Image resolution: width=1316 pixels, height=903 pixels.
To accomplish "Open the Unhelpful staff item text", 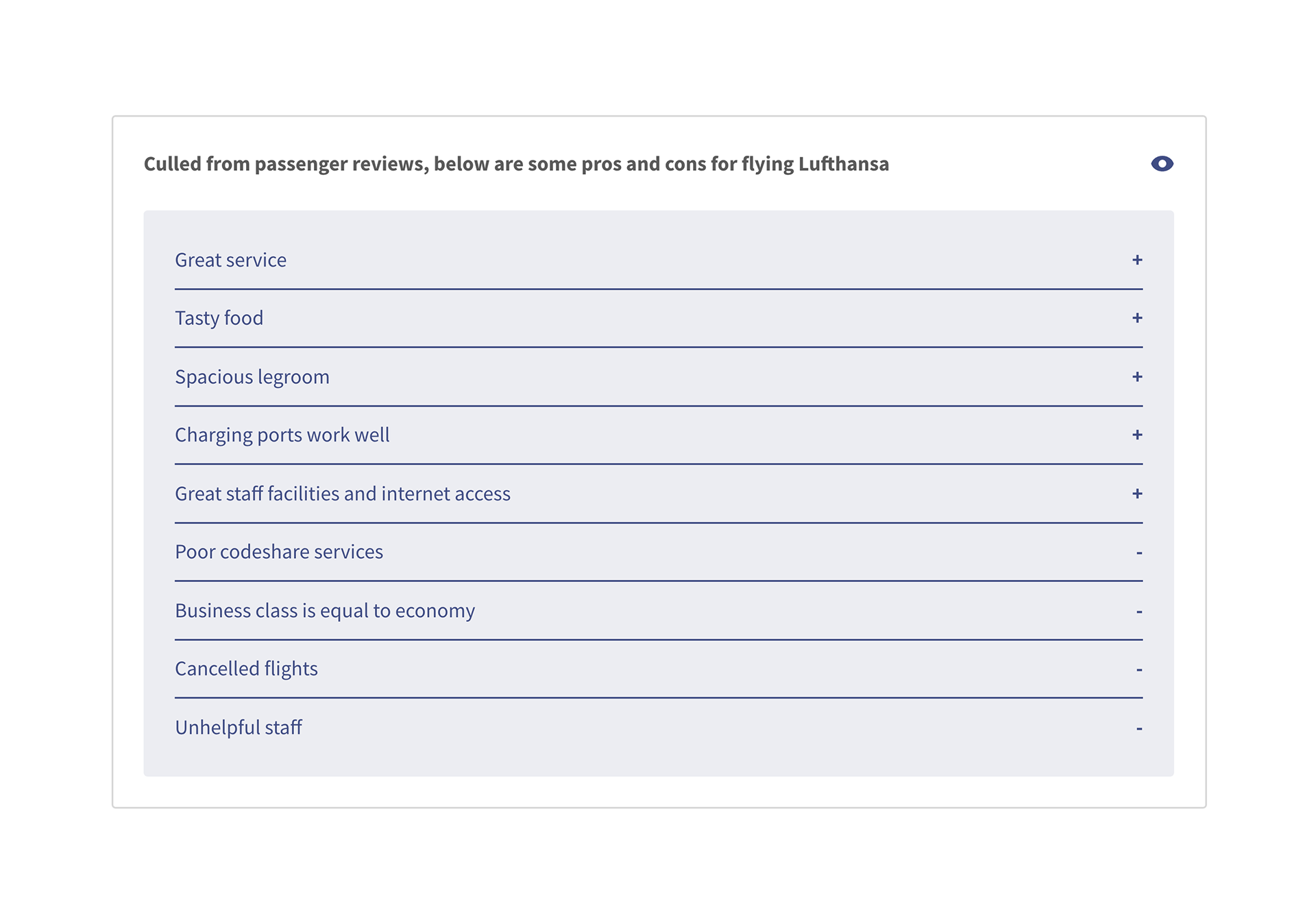I will (238, 727).
